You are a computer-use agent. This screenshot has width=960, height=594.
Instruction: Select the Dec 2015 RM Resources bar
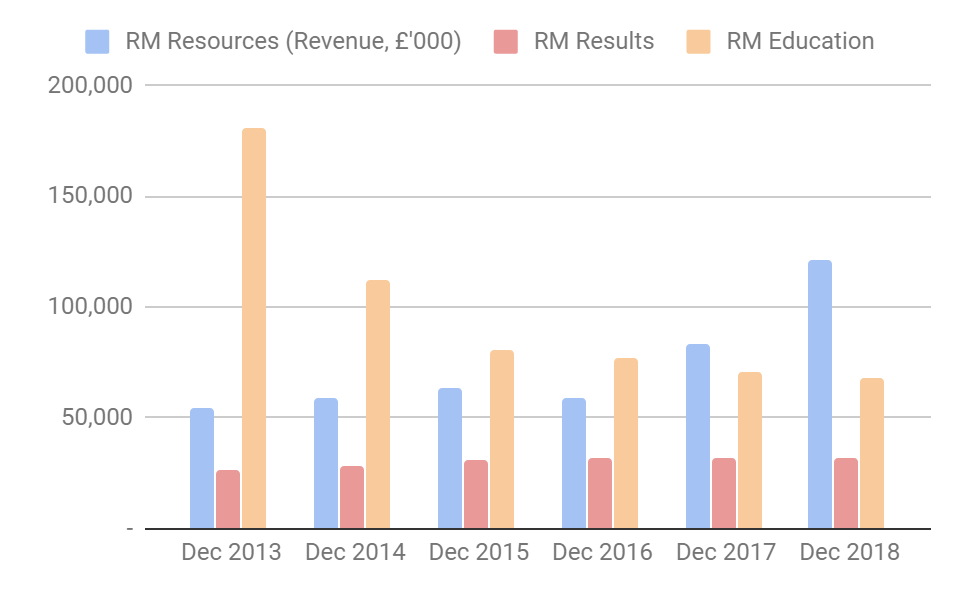click(x=450, y=458)
